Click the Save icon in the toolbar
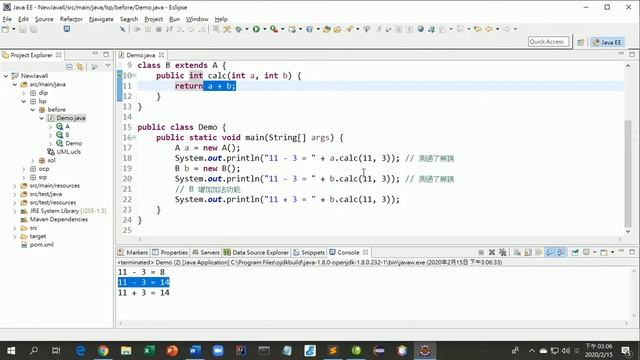 [23, 29]
